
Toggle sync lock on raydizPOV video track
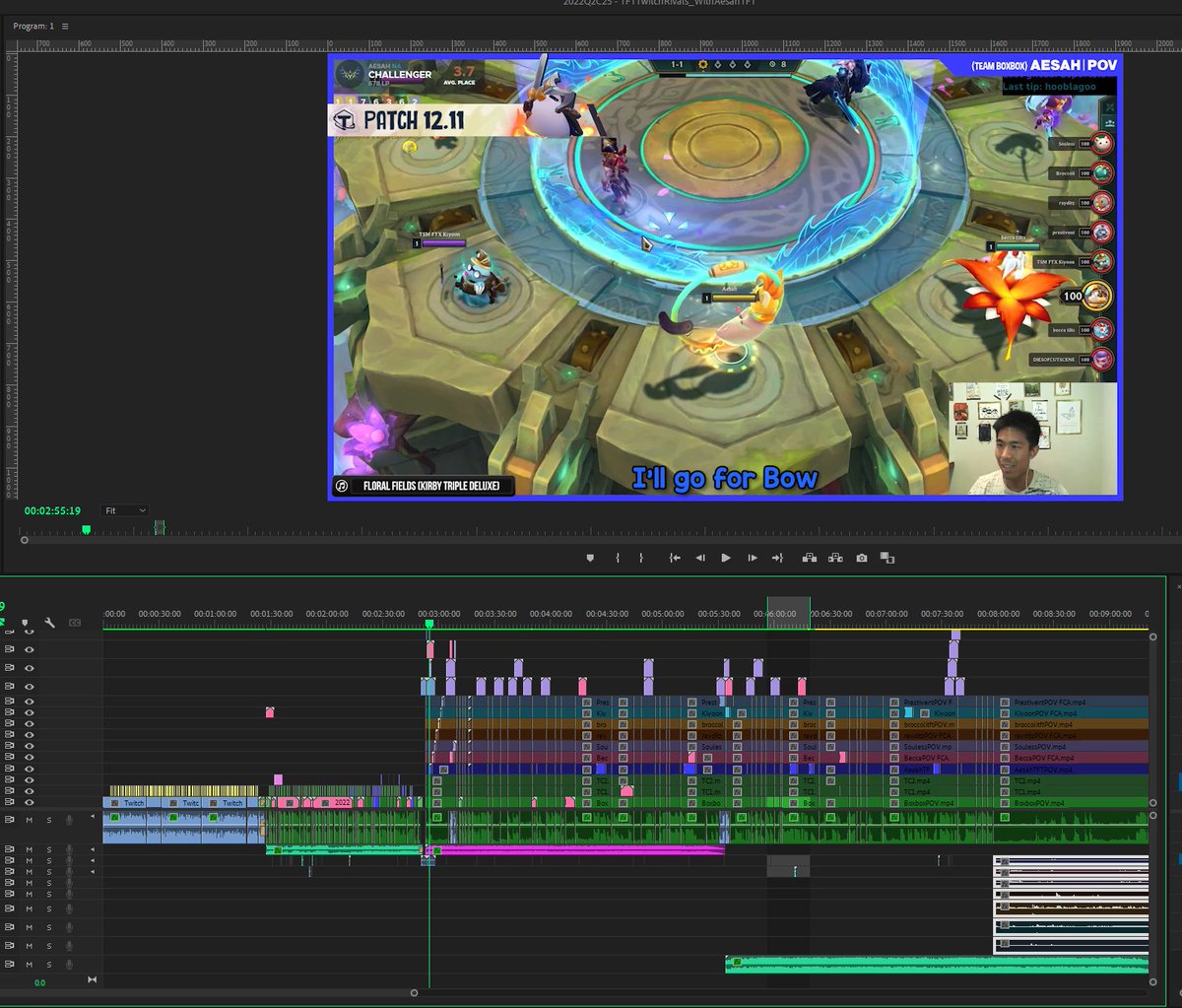point(10,735)
